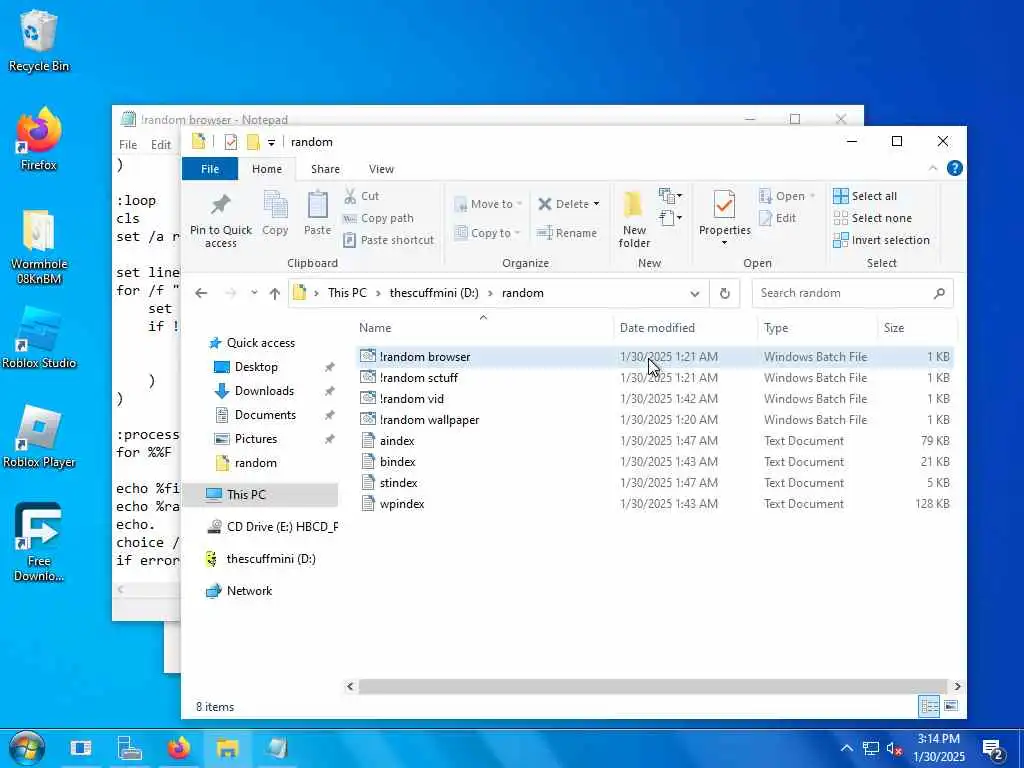The width and height of the screenshot is (1024, 768).
Task: Switch to Large icons view icon
Action: (951, 706)
